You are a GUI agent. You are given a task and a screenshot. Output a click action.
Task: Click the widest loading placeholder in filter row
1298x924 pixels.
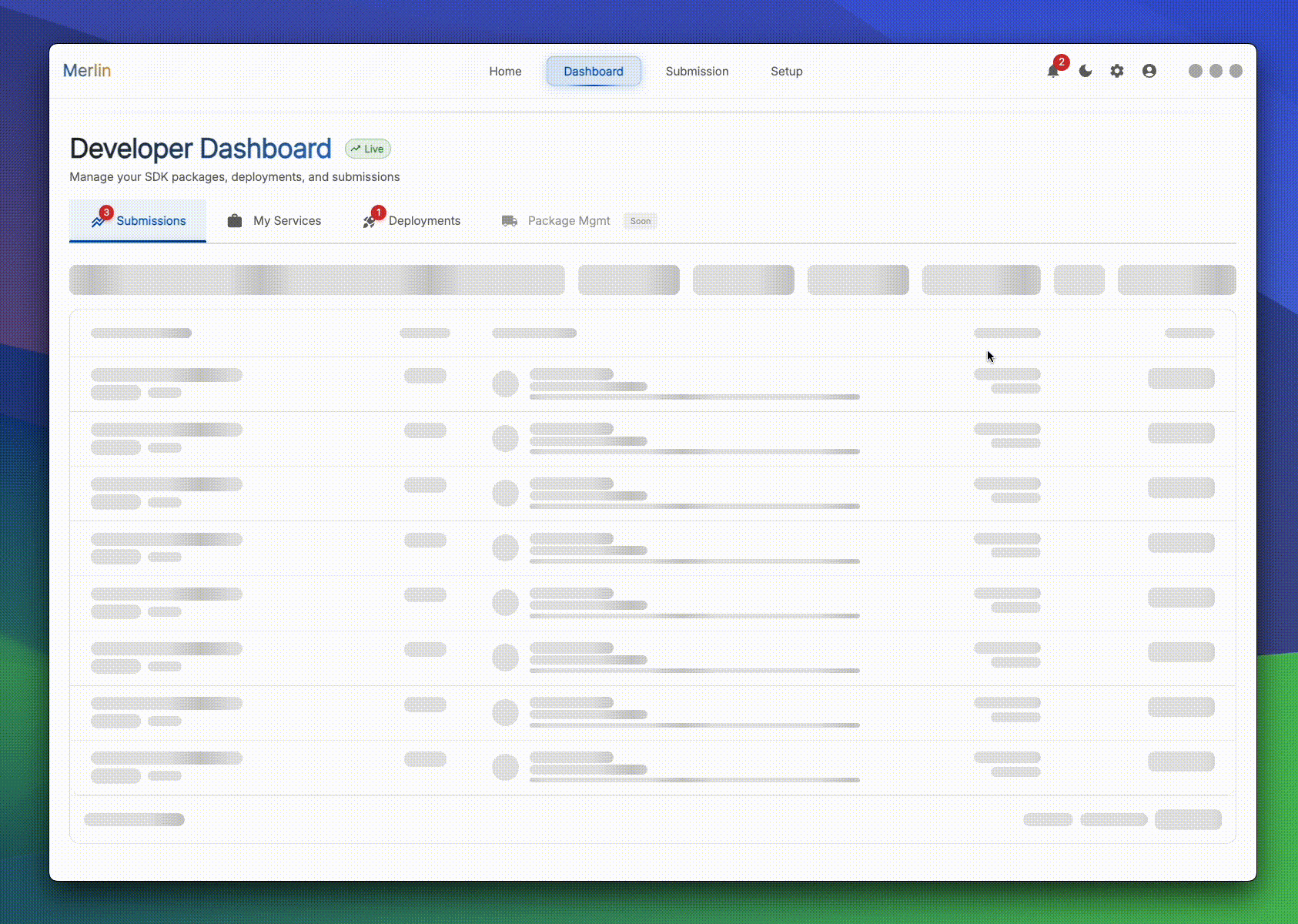[x=316, y=280]
